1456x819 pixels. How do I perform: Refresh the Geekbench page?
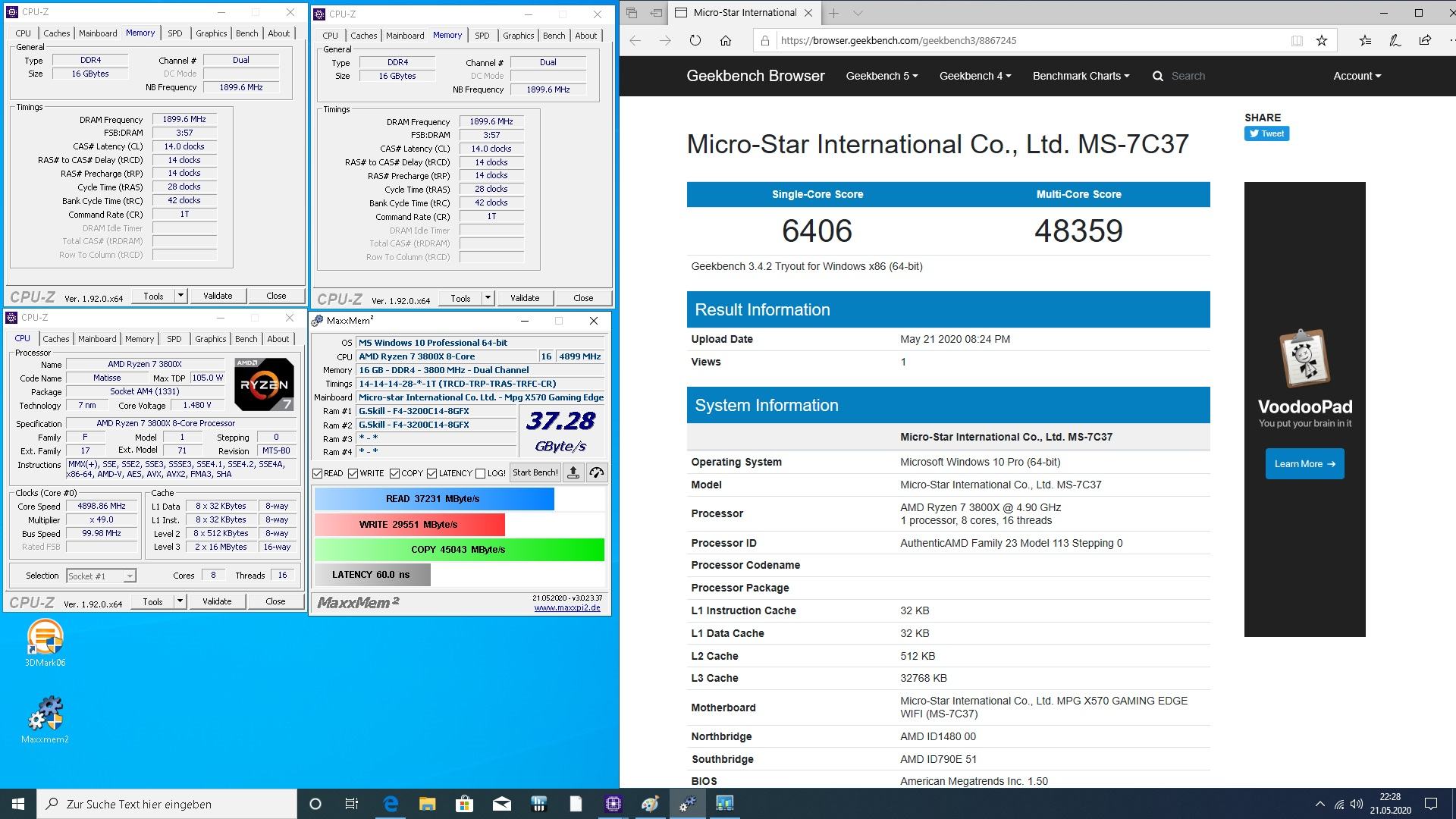[x=695, y=41]
